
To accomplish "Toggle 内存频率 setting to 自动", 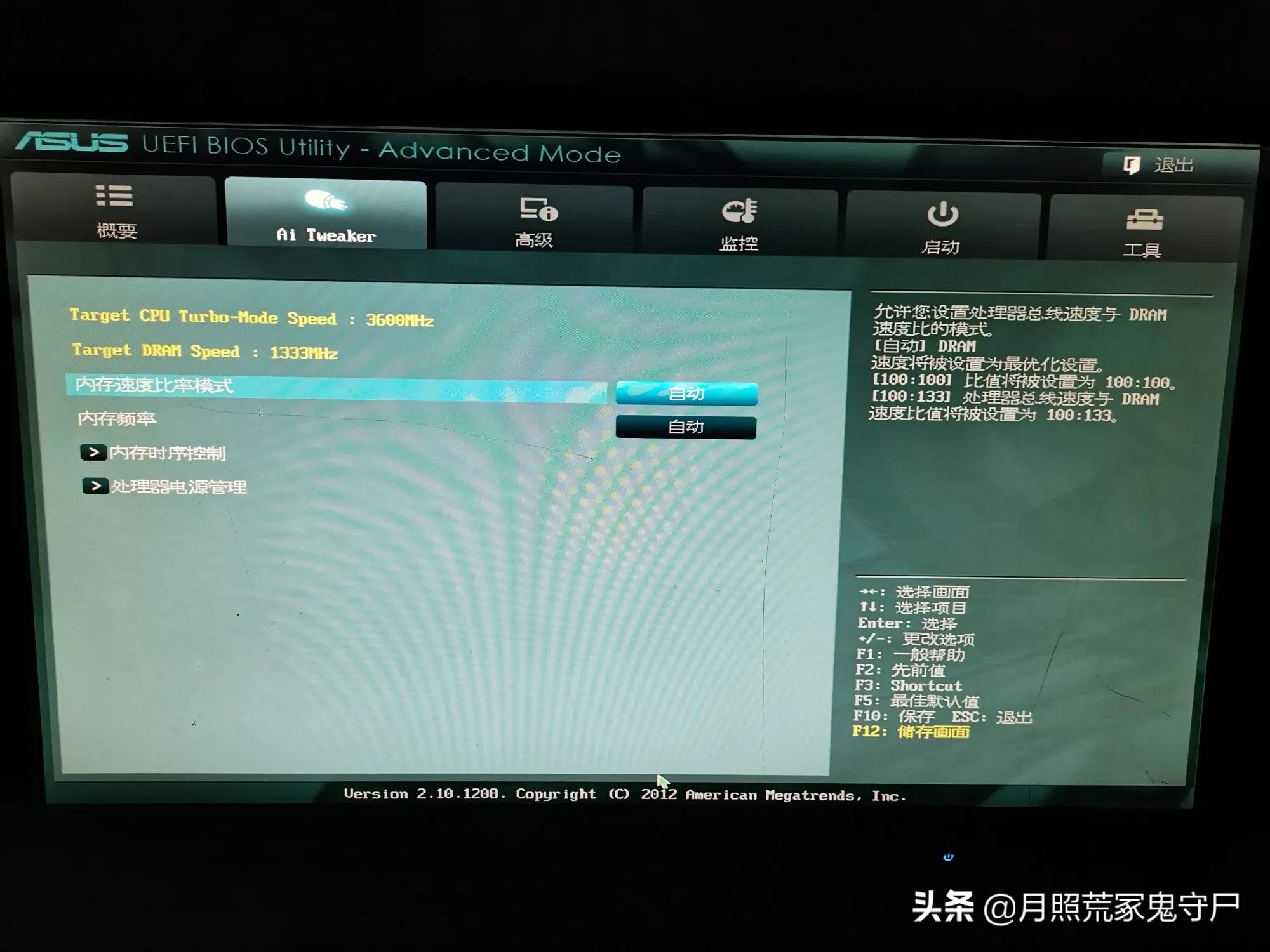I will pyautogui.click(x=684, y=425).
